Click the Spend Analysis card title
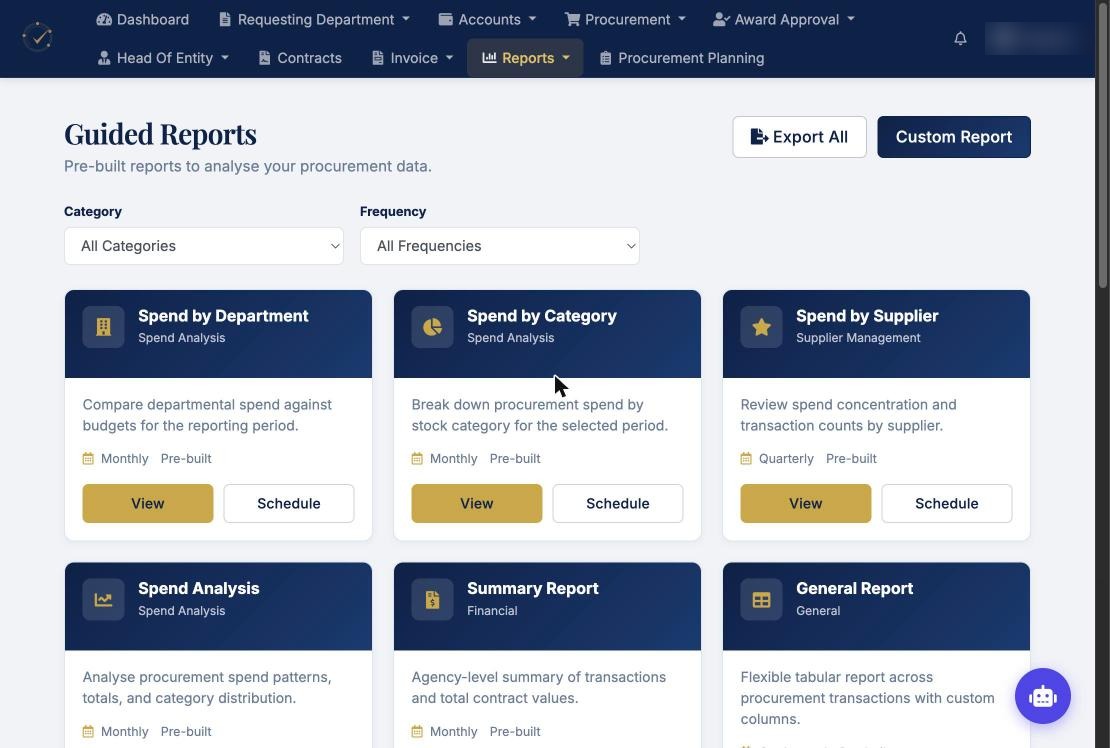This screenshot has height=748, width=1110. click(x=198, y=589)
